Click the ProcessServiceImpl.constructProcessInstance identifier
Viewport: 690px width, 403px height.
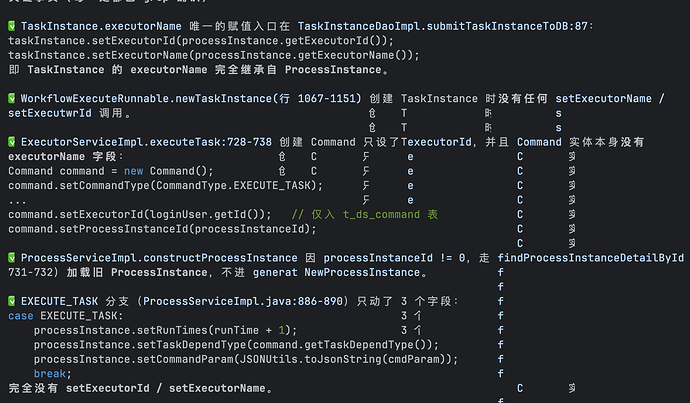tap(159, 258)
